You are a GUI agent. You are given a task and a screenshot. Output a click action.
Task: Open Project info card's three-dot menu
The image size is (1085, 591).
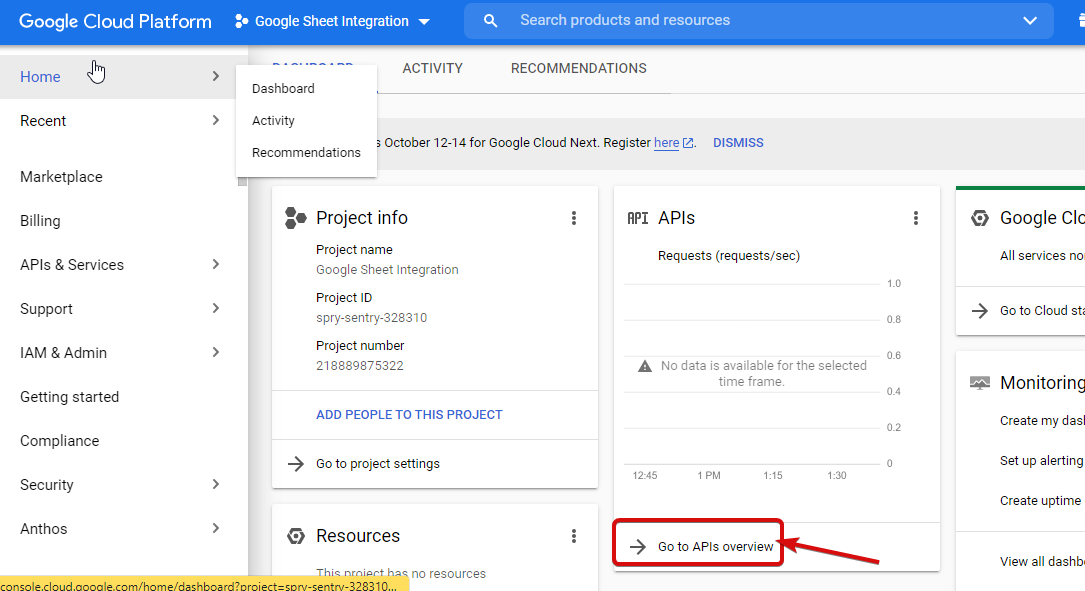(574, 218)
